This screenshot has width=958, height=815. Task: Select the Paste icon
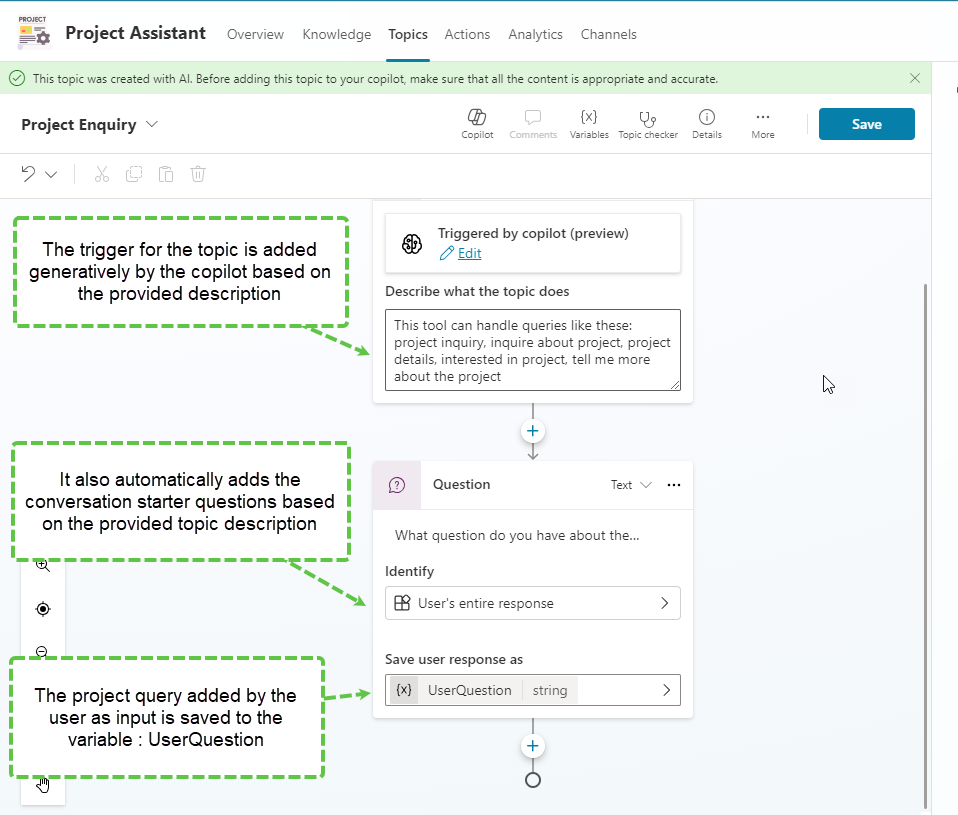(x=166, y=173)
